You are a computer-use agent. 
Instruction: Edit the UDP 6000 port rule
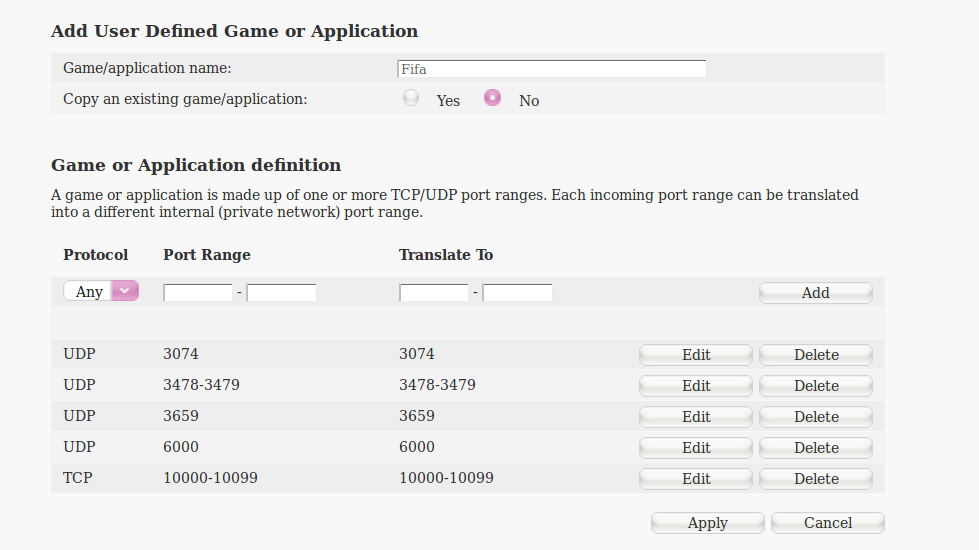(x=696, y=448)
